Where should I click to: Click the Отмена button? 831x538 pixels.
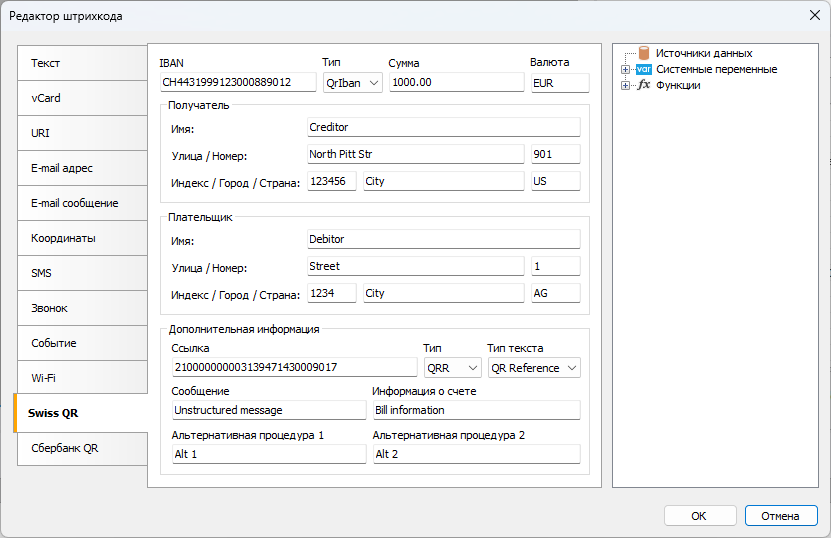tap(781, 516)
